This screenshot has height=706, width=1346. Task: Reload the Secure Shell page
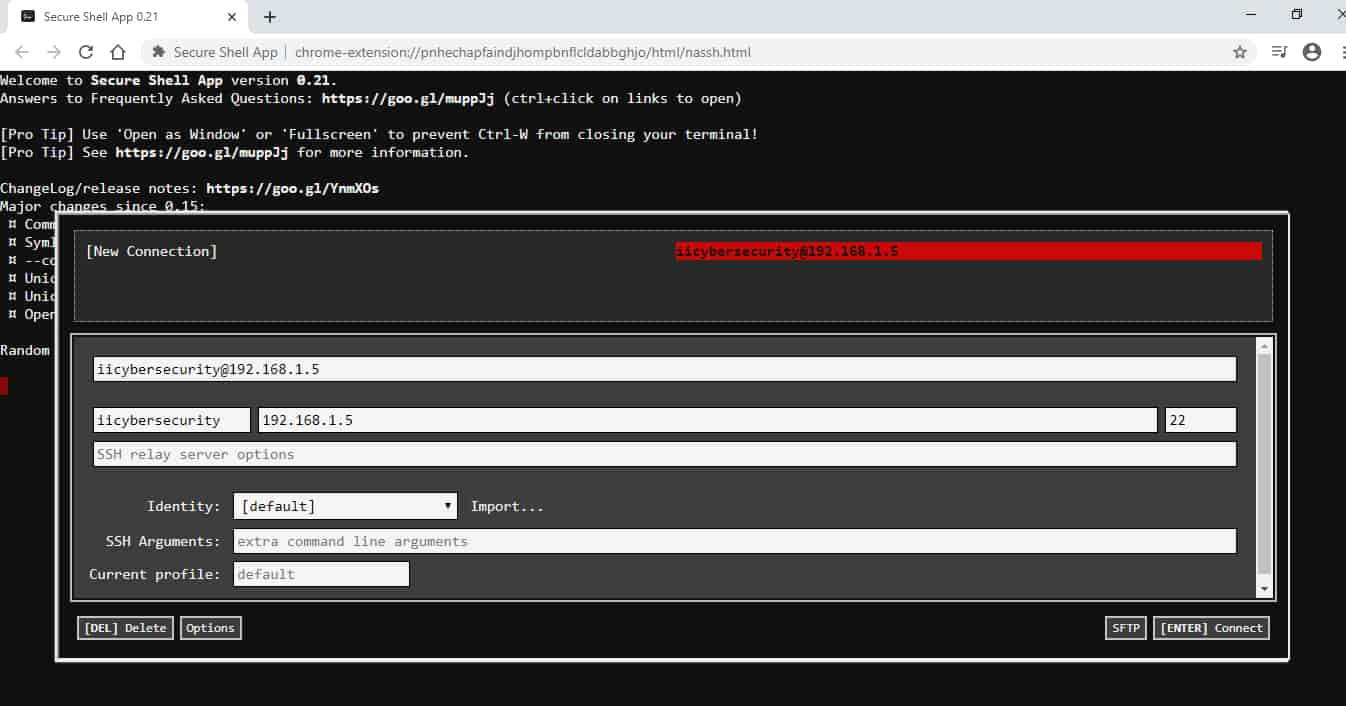(x=86, y=52)
